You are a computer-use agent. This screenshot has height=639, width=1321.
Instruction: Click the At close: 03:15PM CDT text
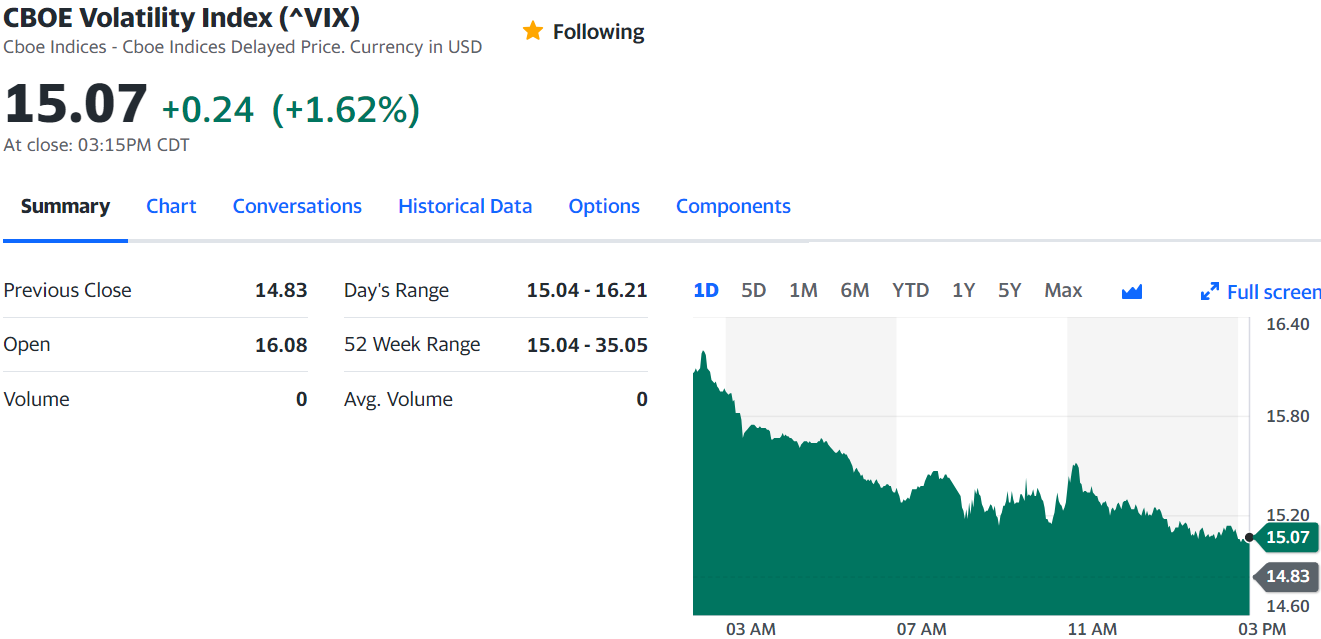(x=97, y=145)
